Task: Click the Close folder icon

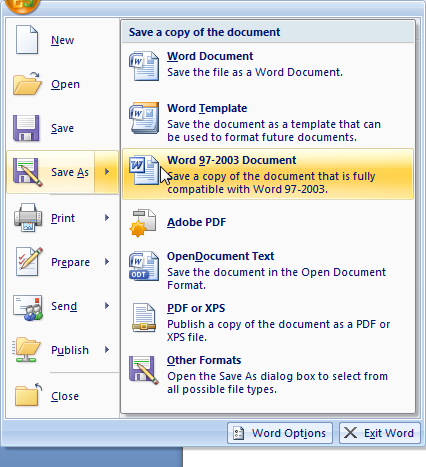Action: click(x=28, y=395)
